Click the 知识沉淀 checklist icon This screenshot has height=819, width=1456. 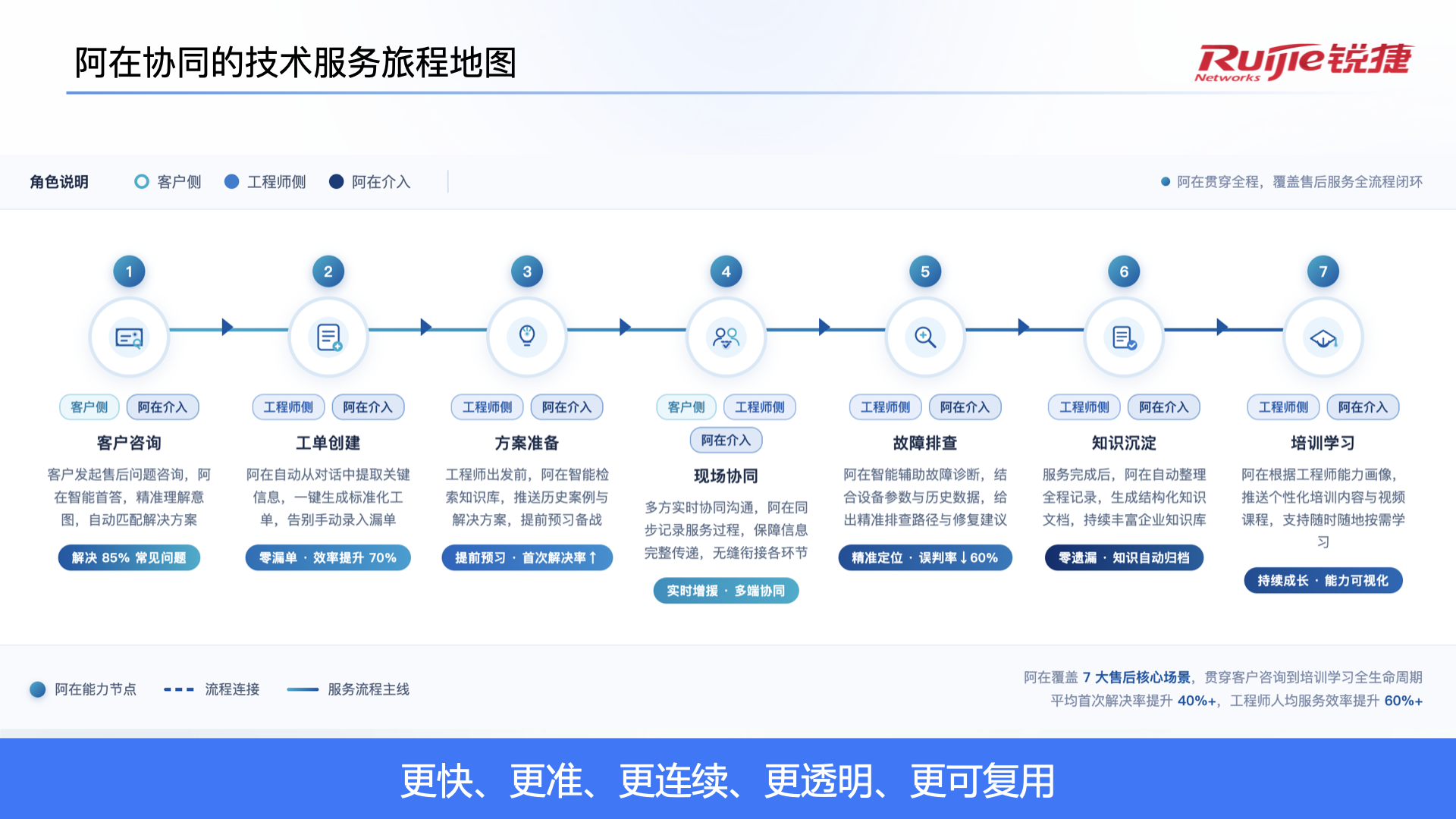[1124, 337]
